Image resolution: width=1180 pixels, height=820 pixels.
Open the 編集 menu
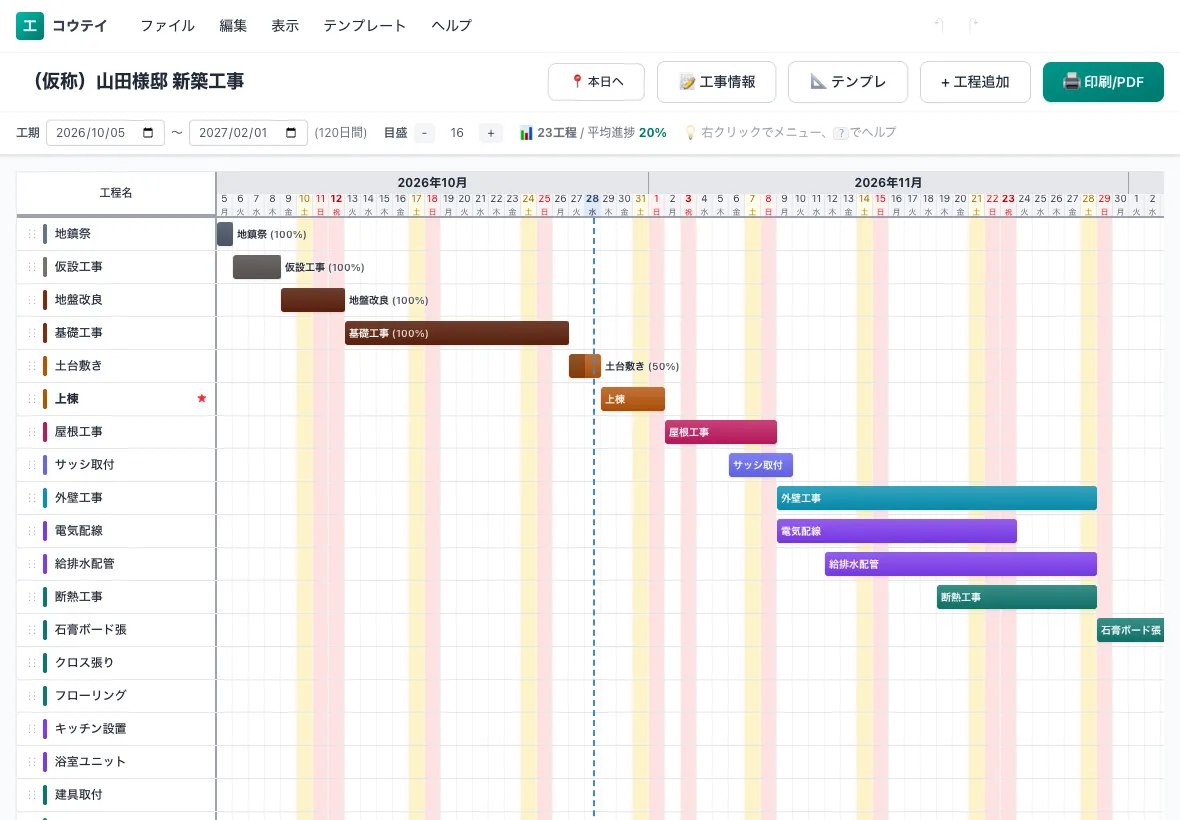coord(233,26)
